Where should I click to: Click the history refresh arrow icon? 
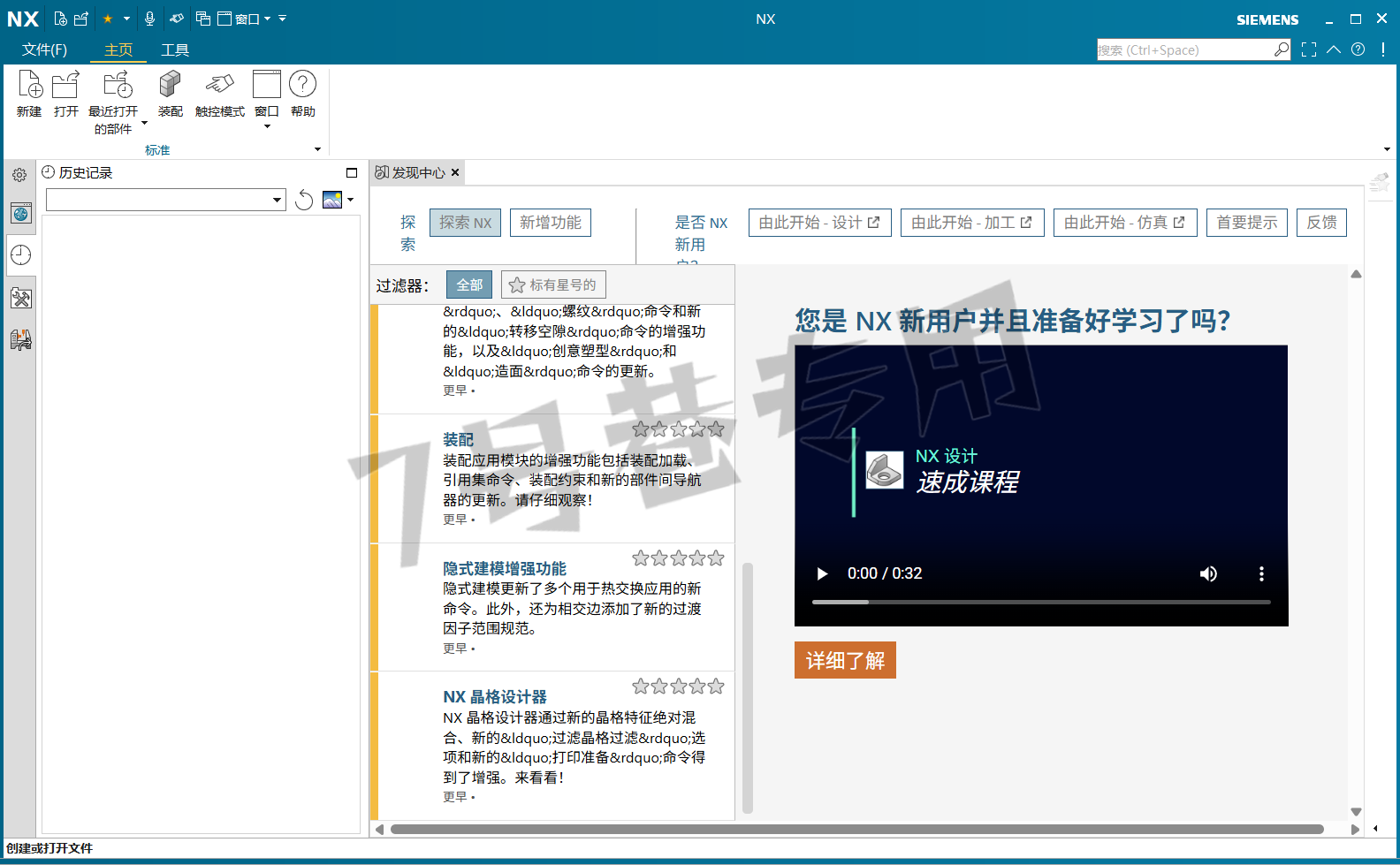tap(304, 200)
